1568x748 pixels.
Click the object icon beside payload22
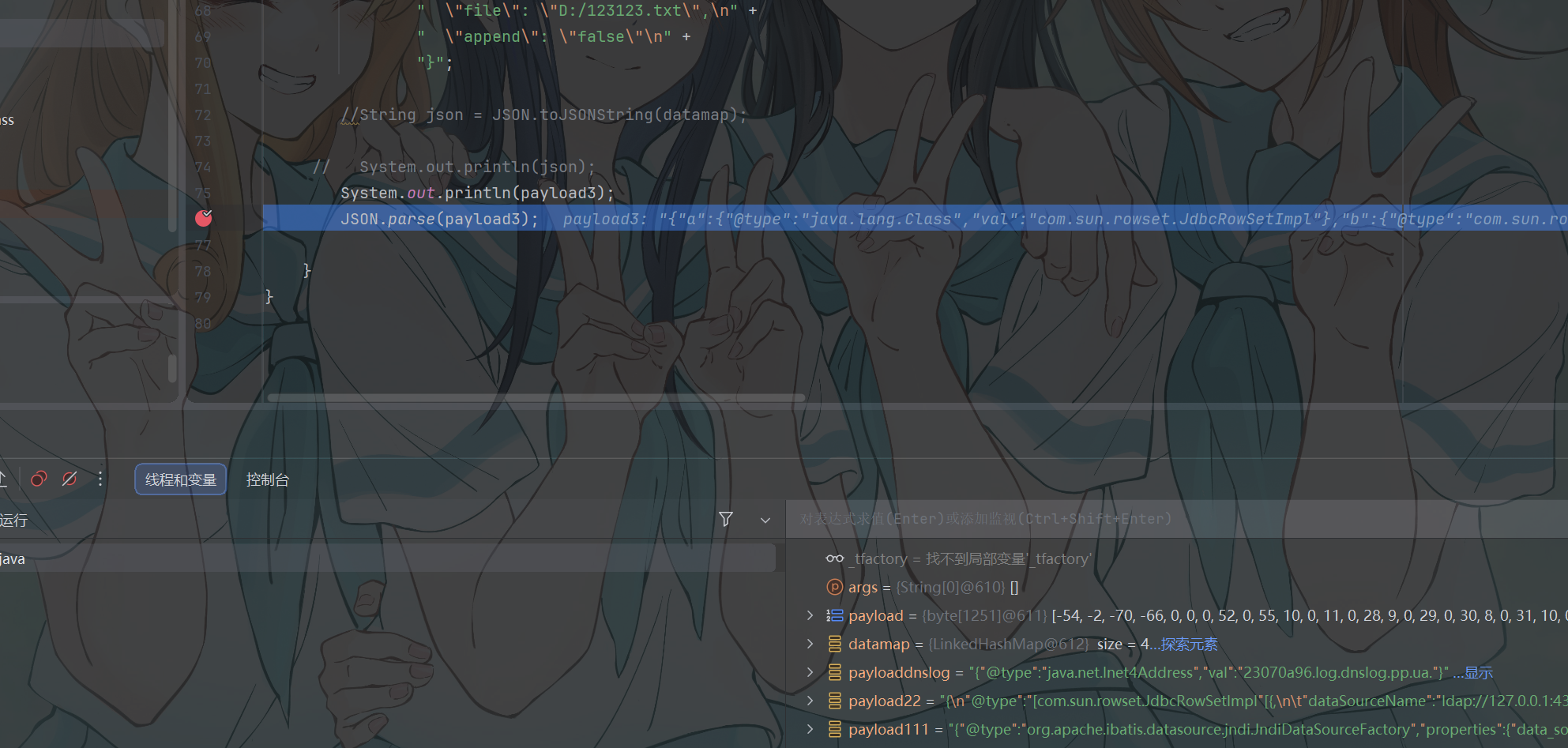[x=835, y=701]
